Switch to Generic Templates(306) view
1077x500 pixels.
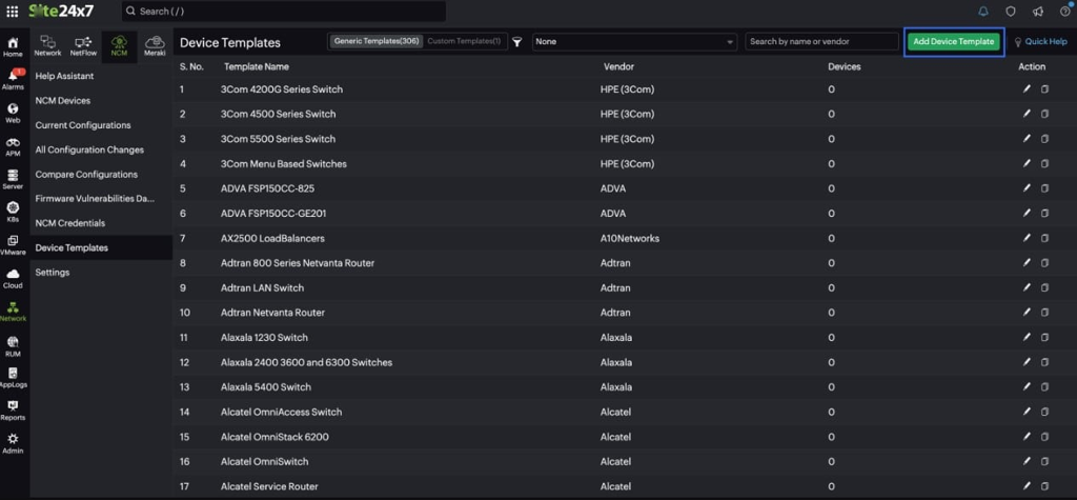[376, 42]
